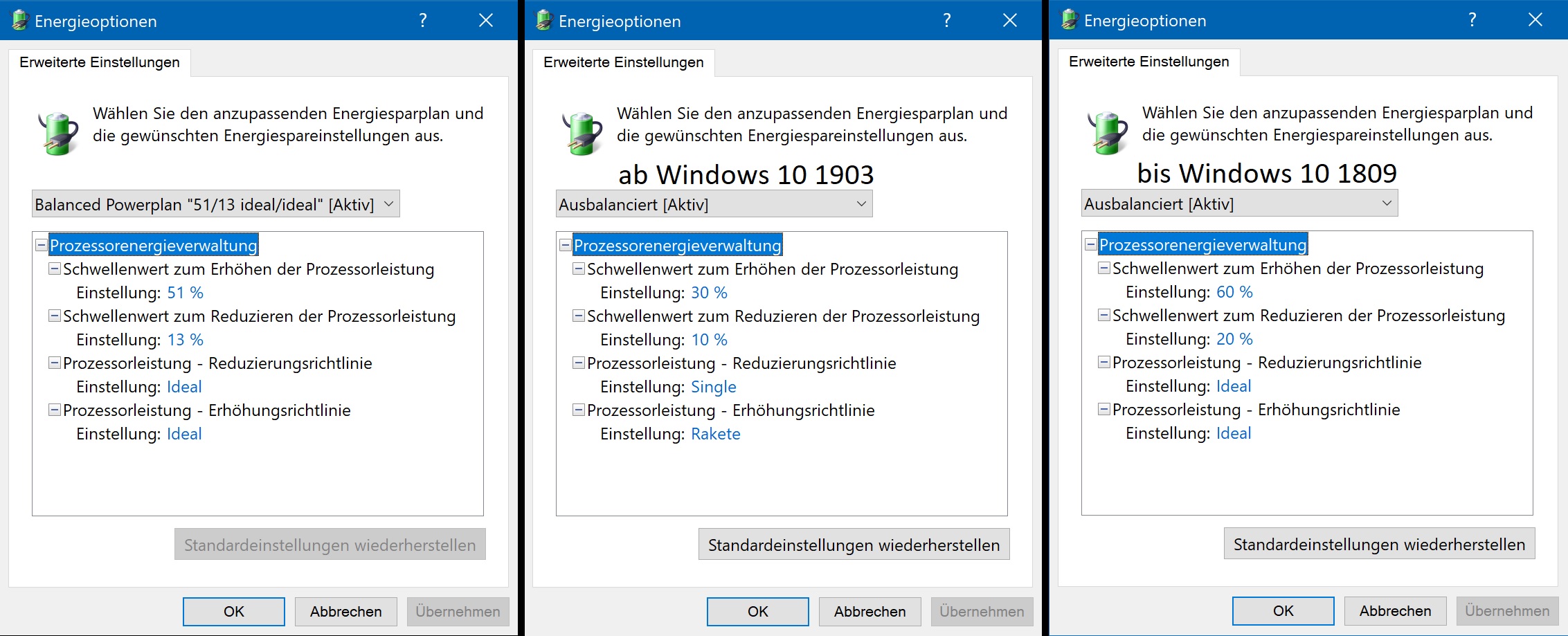The width and height of the screenshot is (1568, 636).
Task: Collapse 'Schwellenwert zum Reduzieren' node in right window
Action: (1103, 315)
